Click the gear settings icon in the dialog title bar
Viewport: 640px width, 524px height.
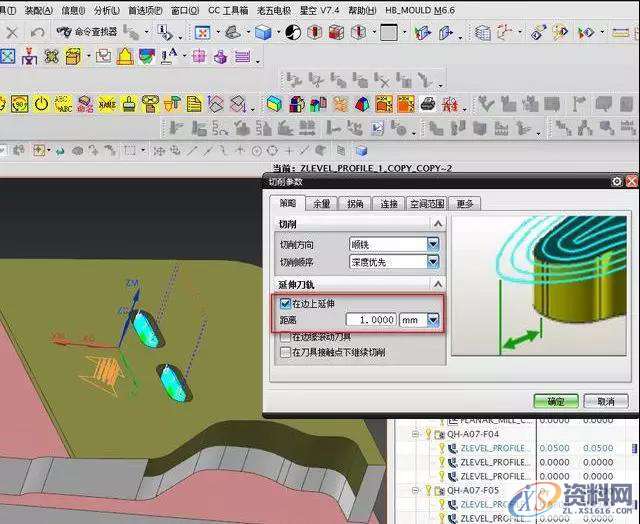(x=617, y=181)
